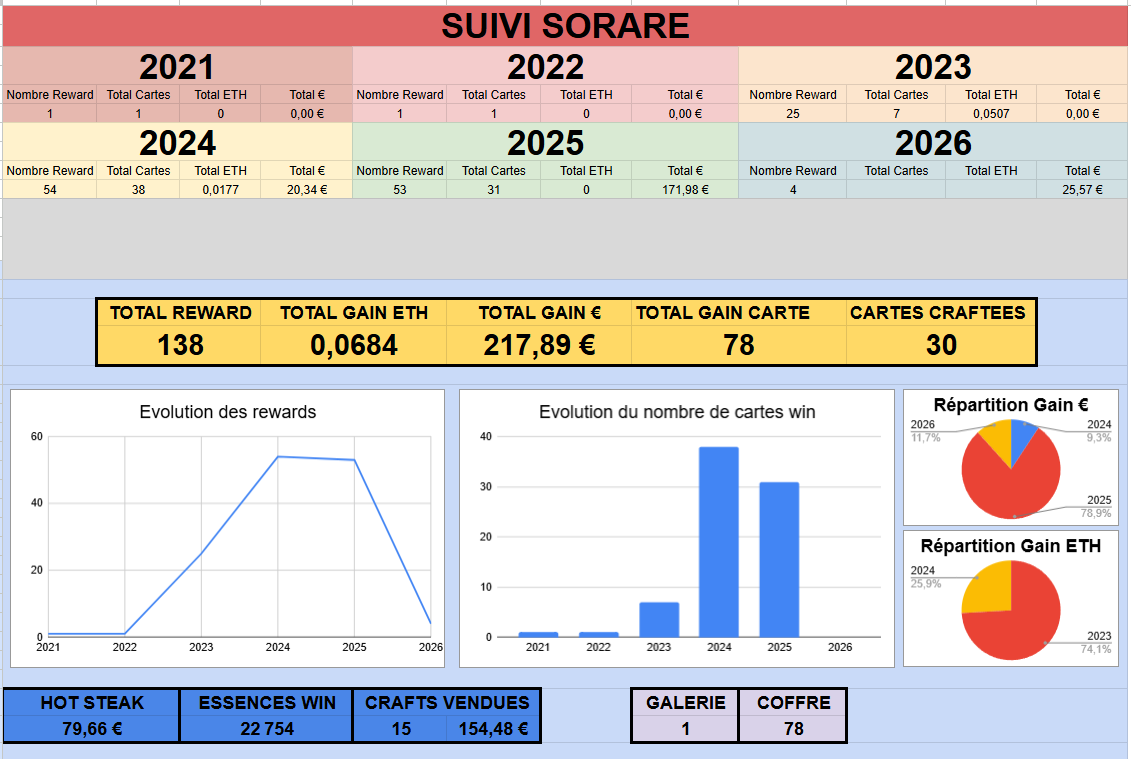
Task: Select 2024 Nombre Reward value 54
Action: click(x=50, y=189)
